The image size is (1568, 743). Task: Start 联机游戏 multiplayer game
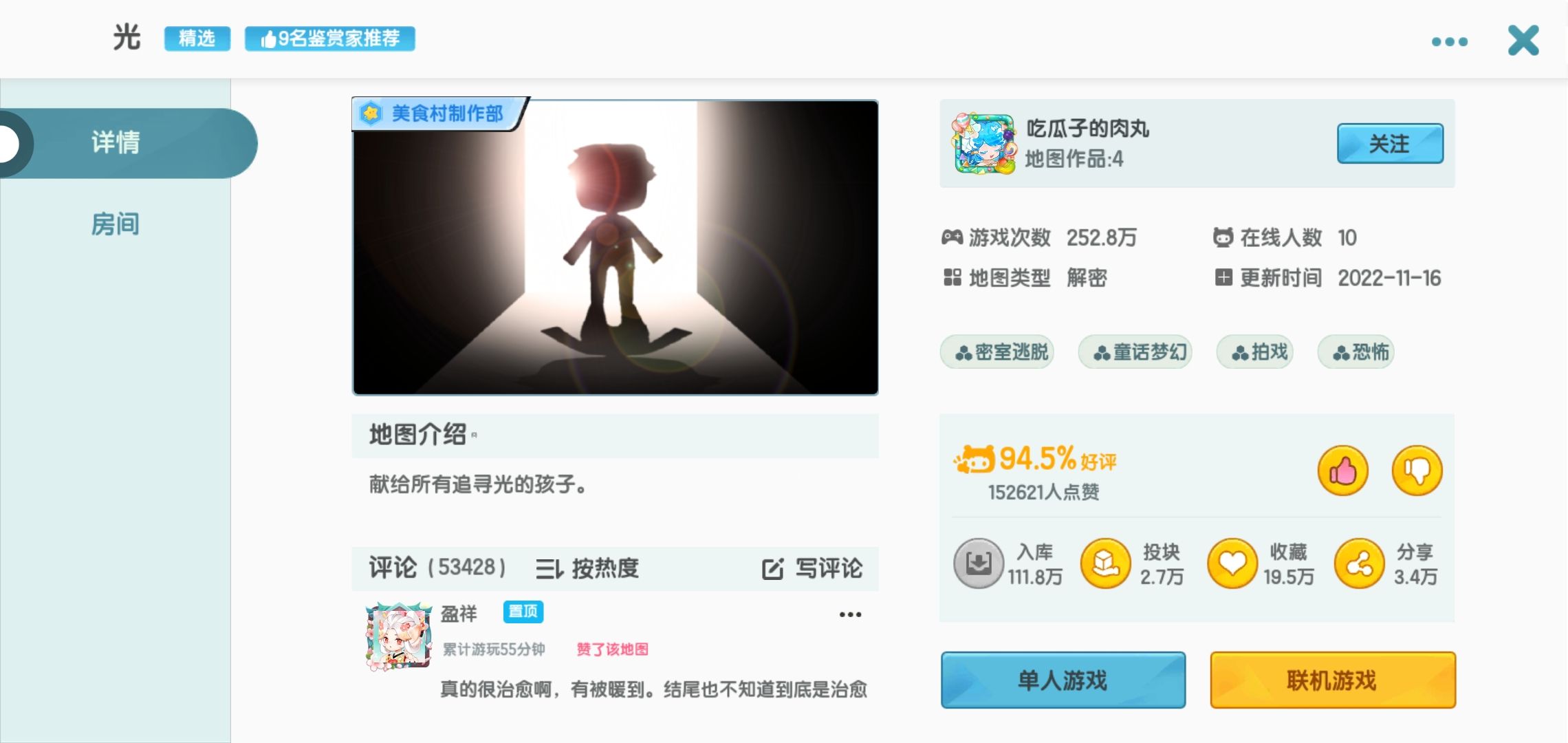point(1333,680)
